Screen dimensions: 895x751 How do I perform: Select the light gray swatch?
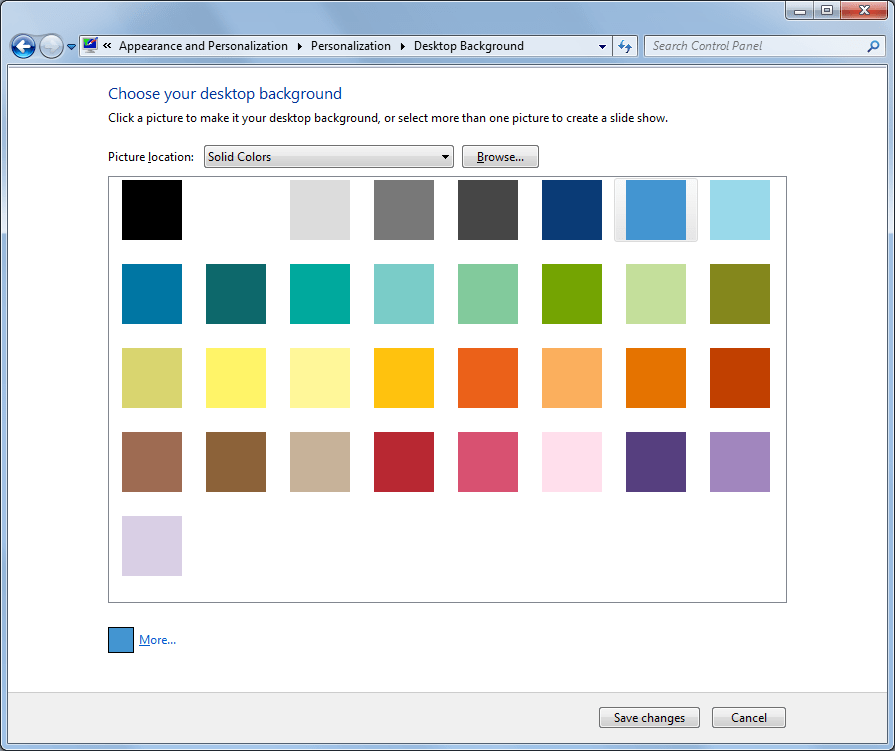[x=320, y=210]
